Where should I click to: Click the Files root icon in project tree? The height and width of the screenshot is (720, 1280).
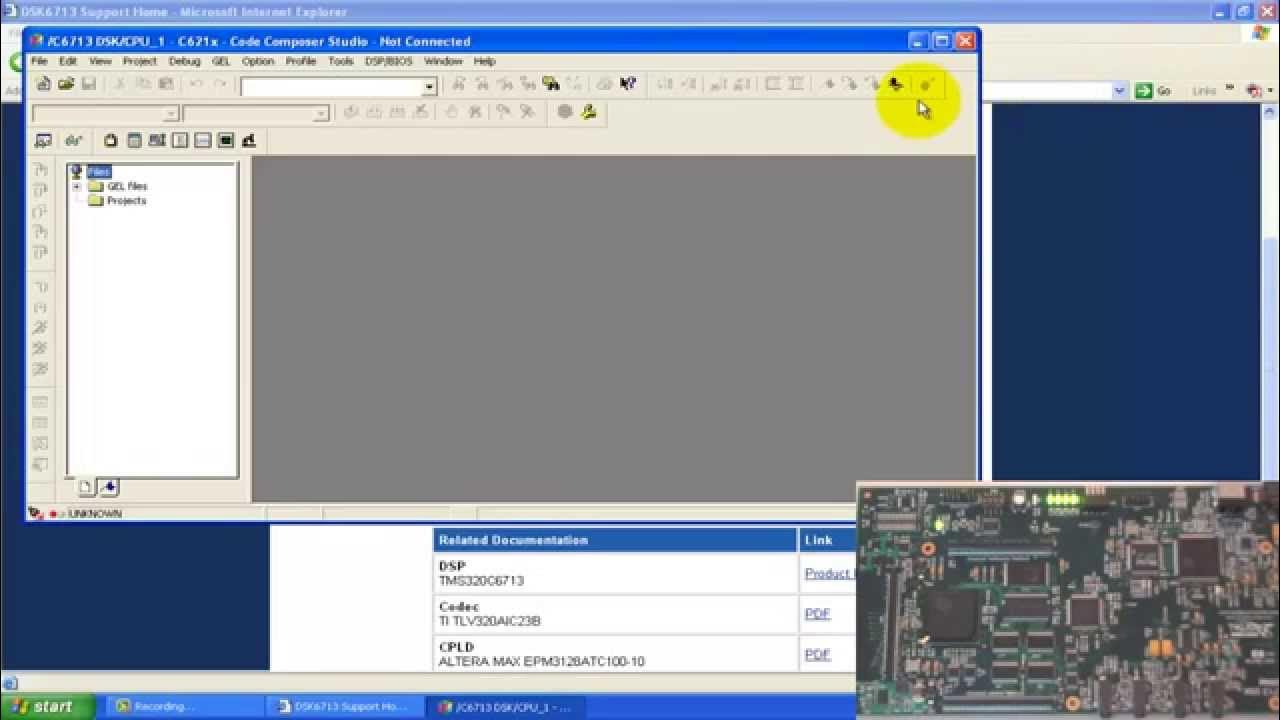pyautogui.click(x=76, y=172)
